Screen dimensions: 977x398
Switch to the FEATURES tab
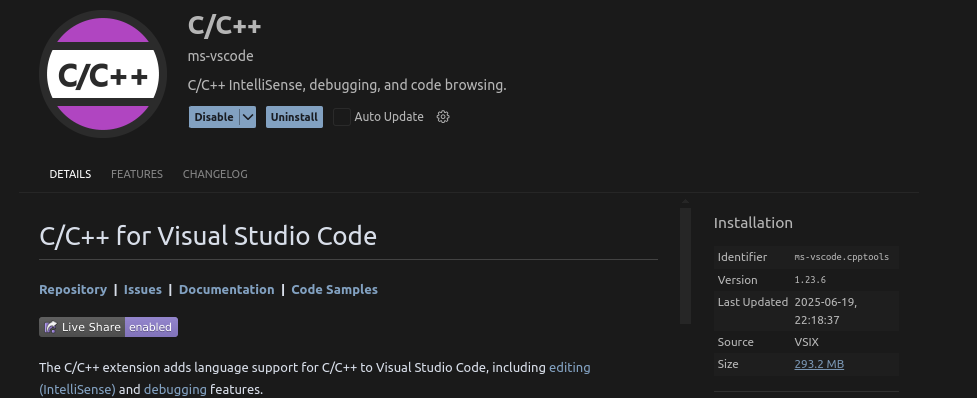point(137,174)
